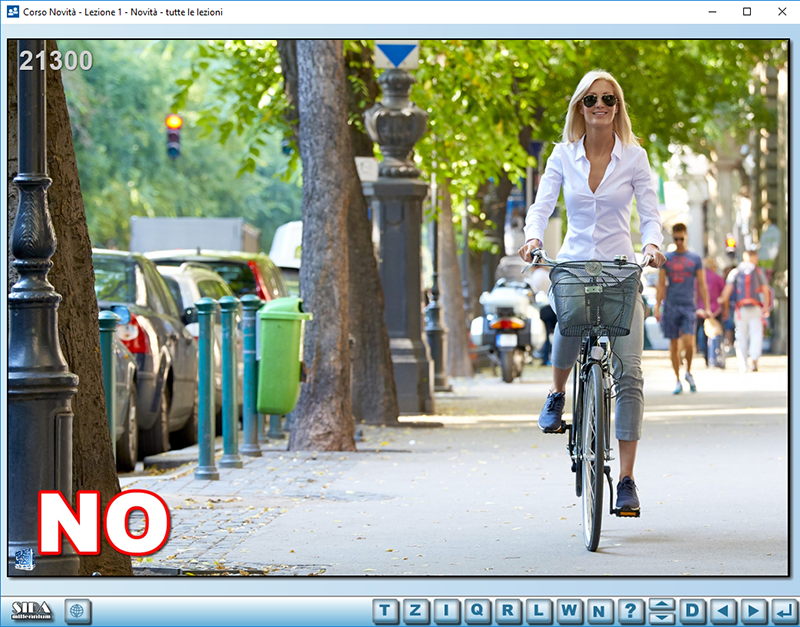Viewport: 800px width, 627px height.
Task: Maximize the Corso Novità window
Action: (746, 12)
